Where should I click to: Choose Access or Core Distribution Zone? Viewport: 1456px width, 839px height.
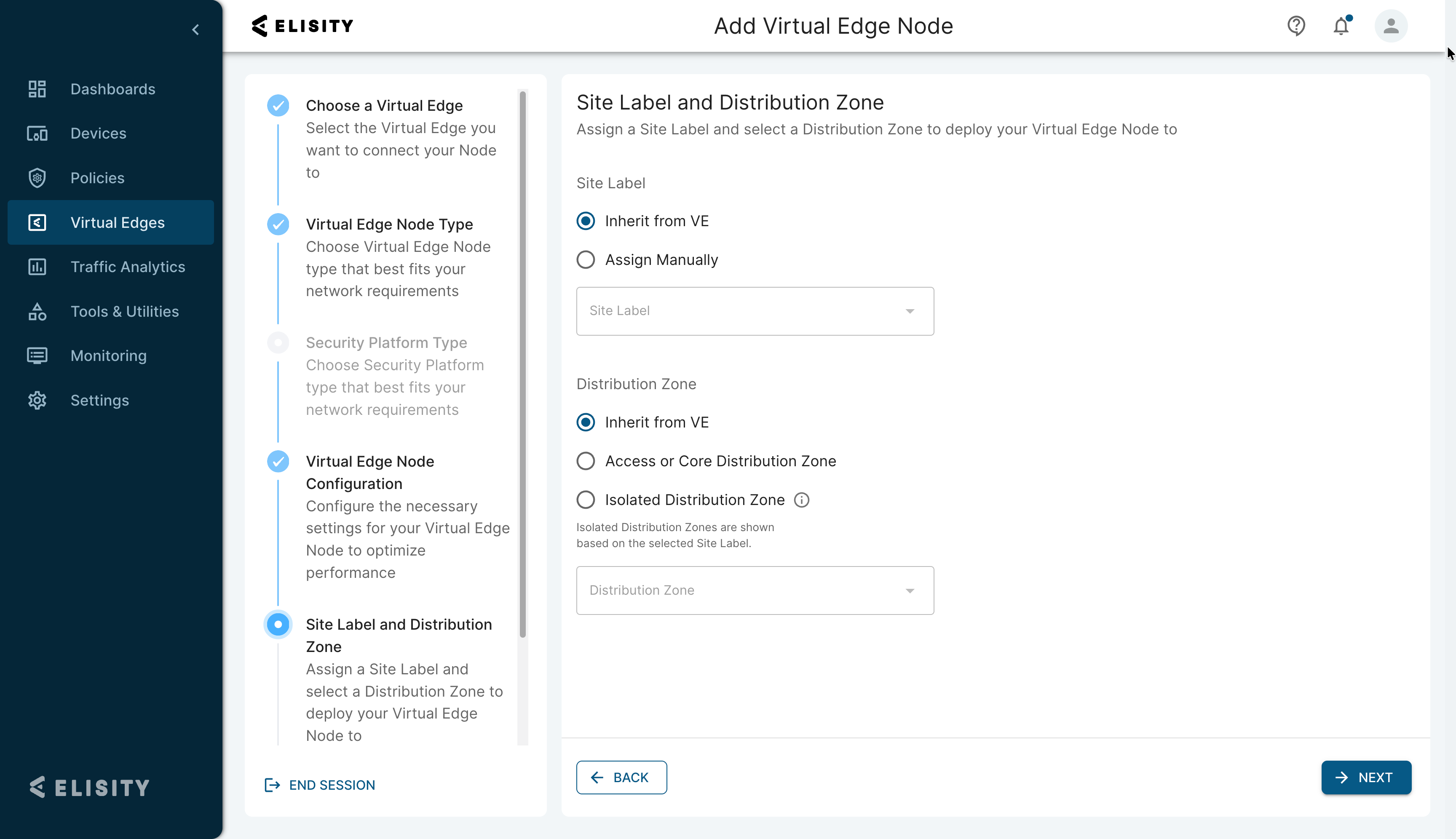pos(586,460)
